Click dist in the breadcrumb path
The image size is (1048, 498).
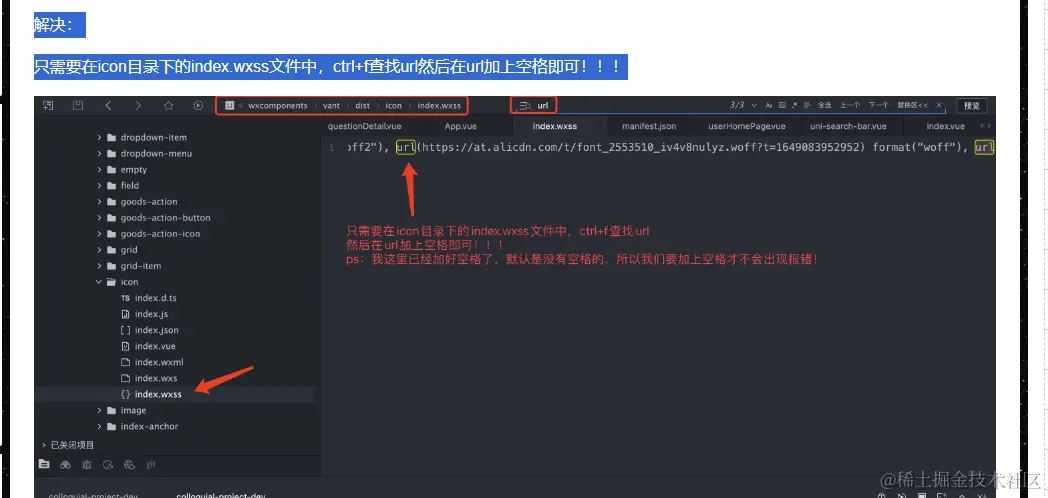362,106
